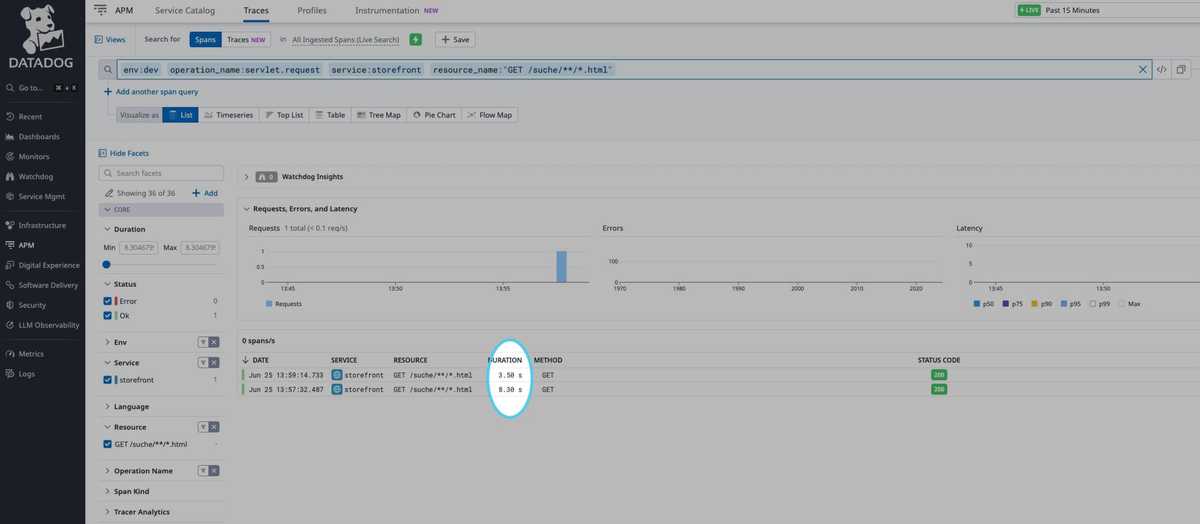The width and height of the screenshot is (1200, 524).
Task: Switch to the Service Catalog tab
Action: tap(185, 10)
